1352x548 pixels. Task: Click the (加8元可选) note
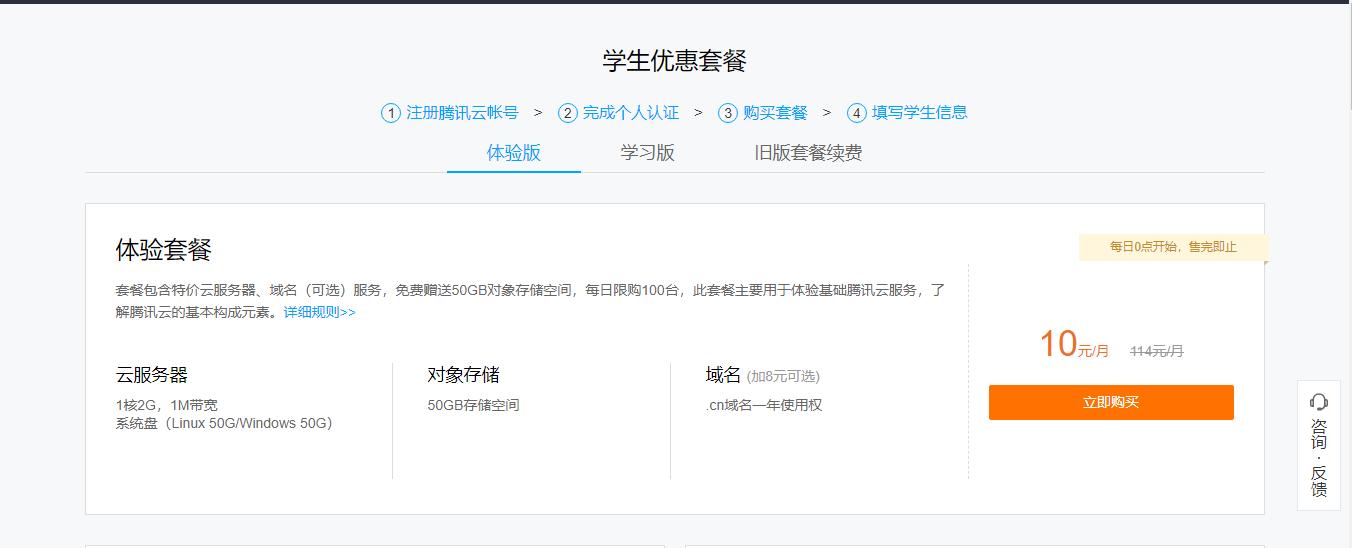(x=783, y=377)
